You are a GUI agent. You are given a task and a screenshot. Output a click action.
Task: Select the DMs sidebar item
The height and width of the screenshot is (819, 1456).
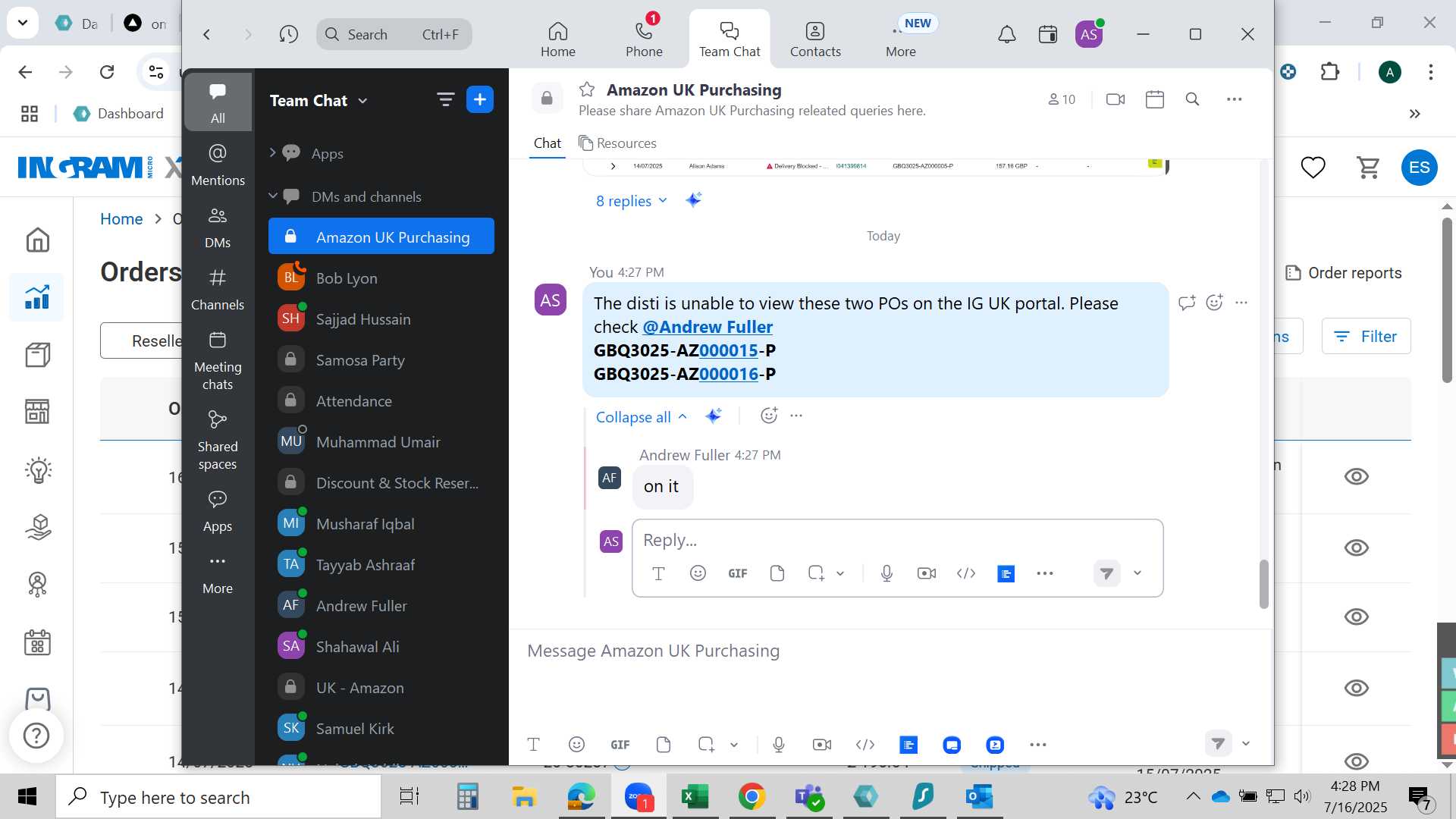pyautogui.click(x=218, y=227)
